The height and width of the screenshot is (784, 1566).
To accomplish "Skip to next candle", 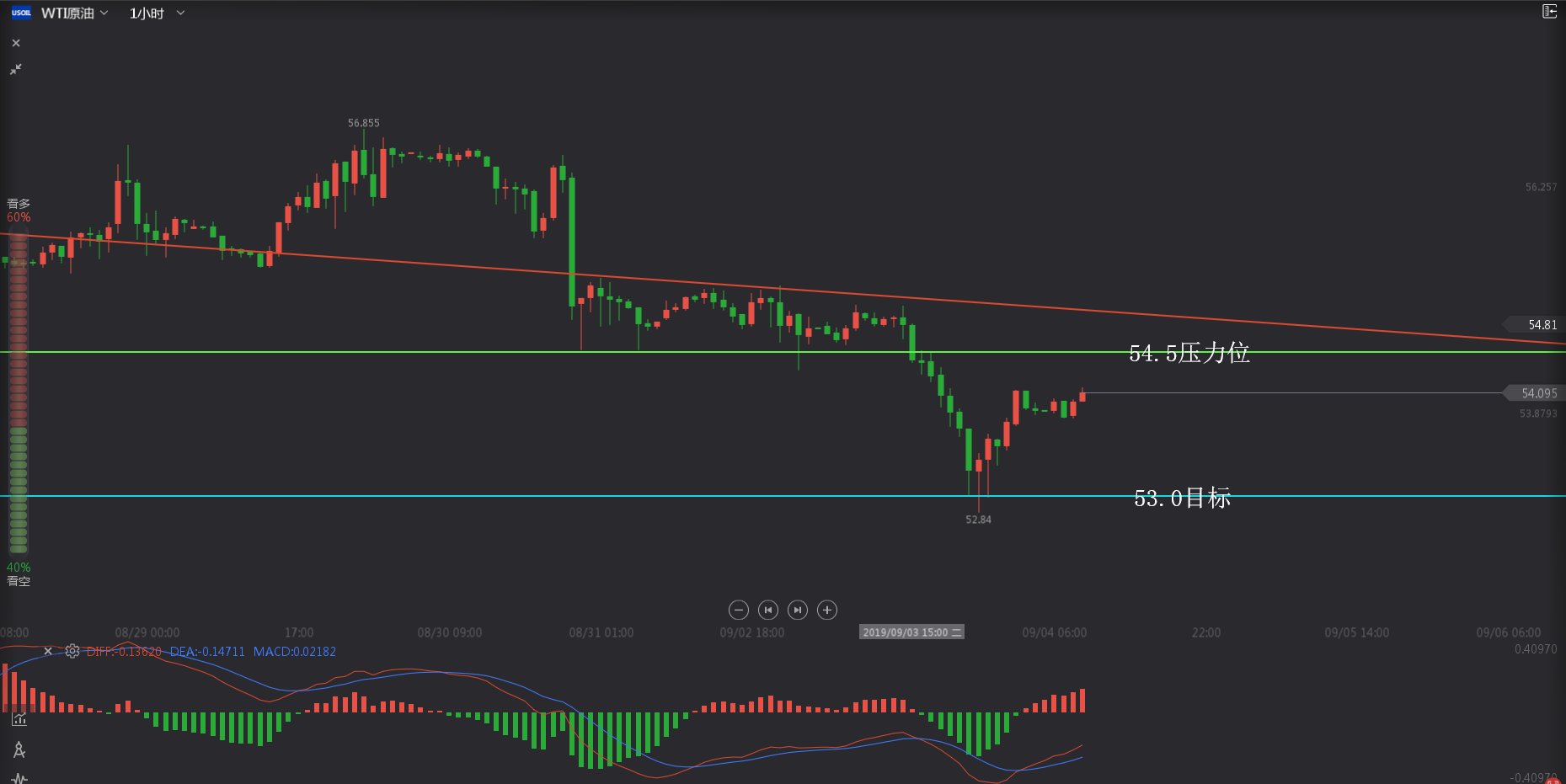I will 797,610.
